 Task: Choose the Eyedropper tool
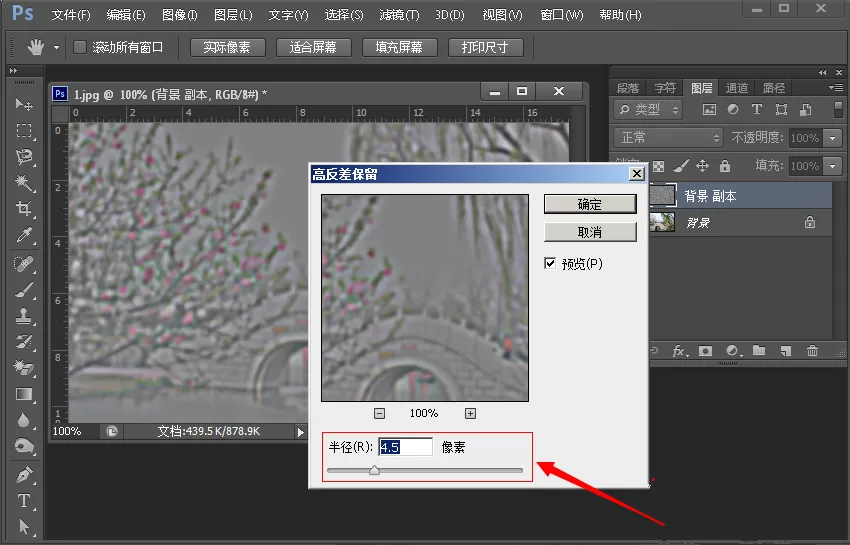(x=24, y=235)
